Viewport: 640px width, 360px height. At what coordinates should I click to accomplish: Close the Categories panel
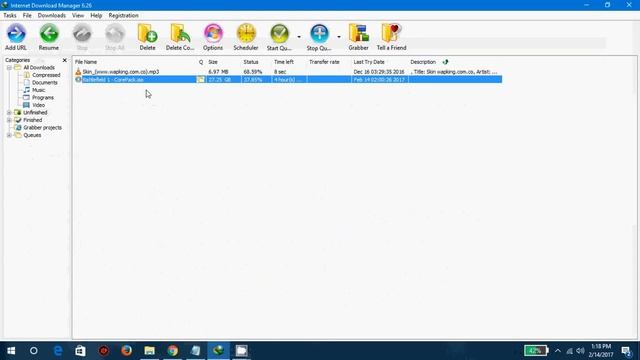tap(64, 60)
